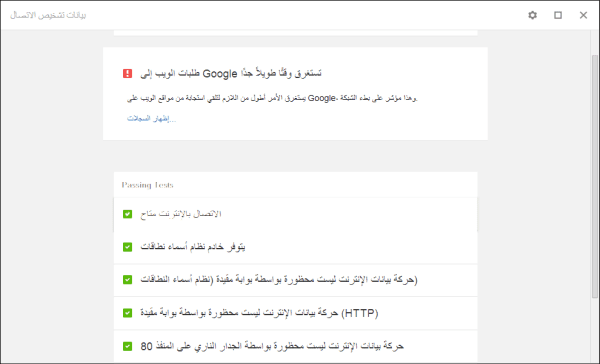
Task: Click the 'Passing Tests' section header
Action: pyautogui.click(x=147, y=185)
